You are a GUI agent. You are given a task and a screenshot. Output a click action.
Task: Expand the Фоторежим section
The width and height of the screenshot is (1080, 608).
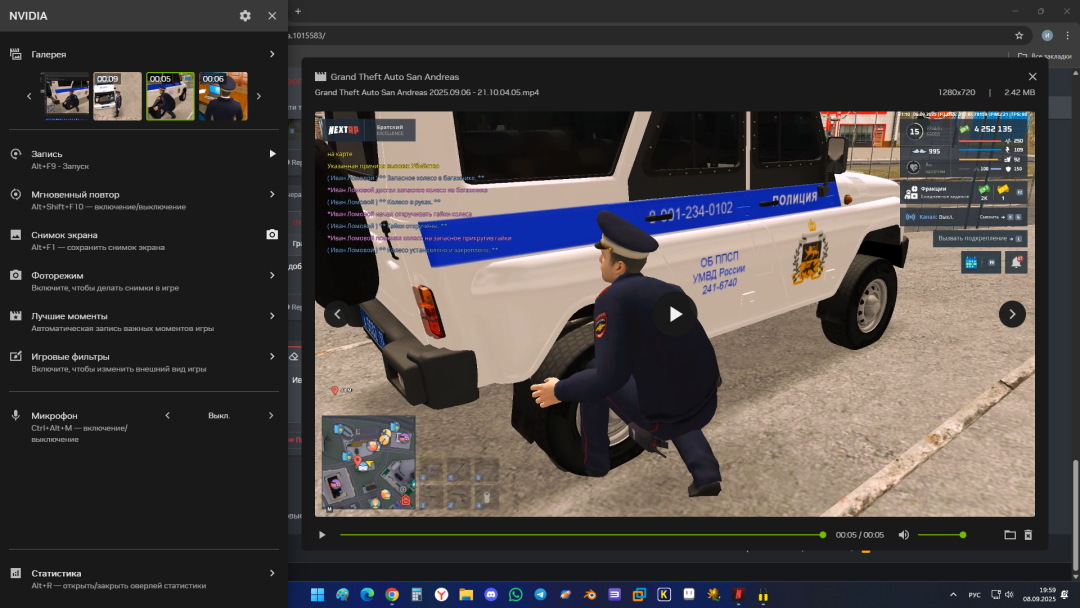[272, 275]
